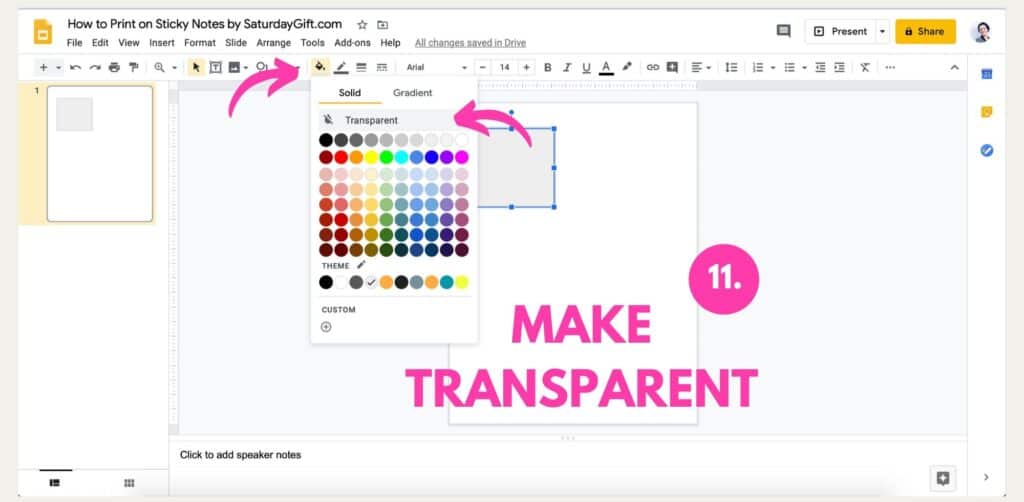The image size is (1024, 502).
Task: Open the zoom level dropdown arrow
Action: coord(174,67)
